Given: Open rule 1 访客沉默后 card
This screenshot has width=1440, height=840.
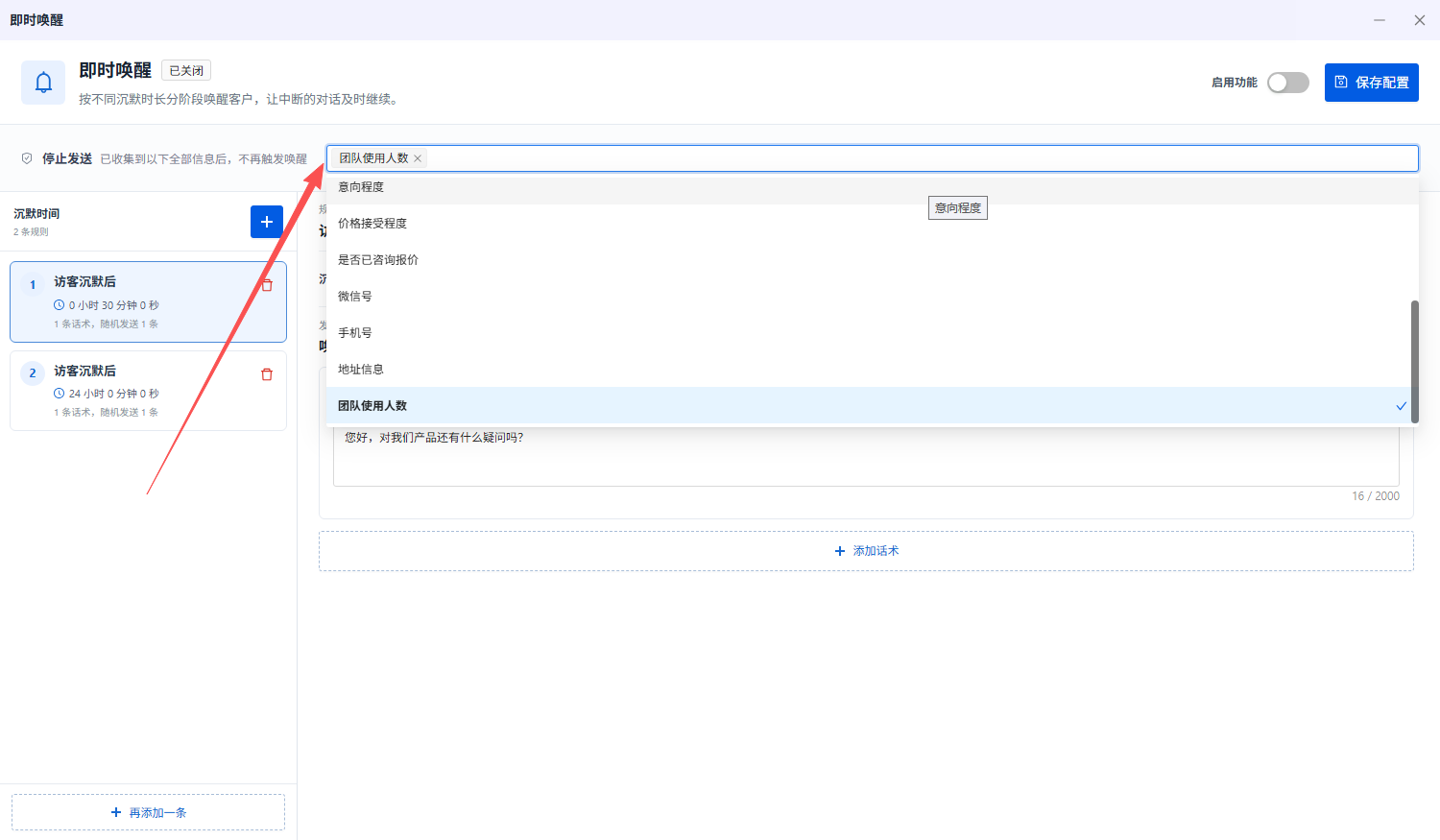Looking at the screenshot, I should point(148,302).
